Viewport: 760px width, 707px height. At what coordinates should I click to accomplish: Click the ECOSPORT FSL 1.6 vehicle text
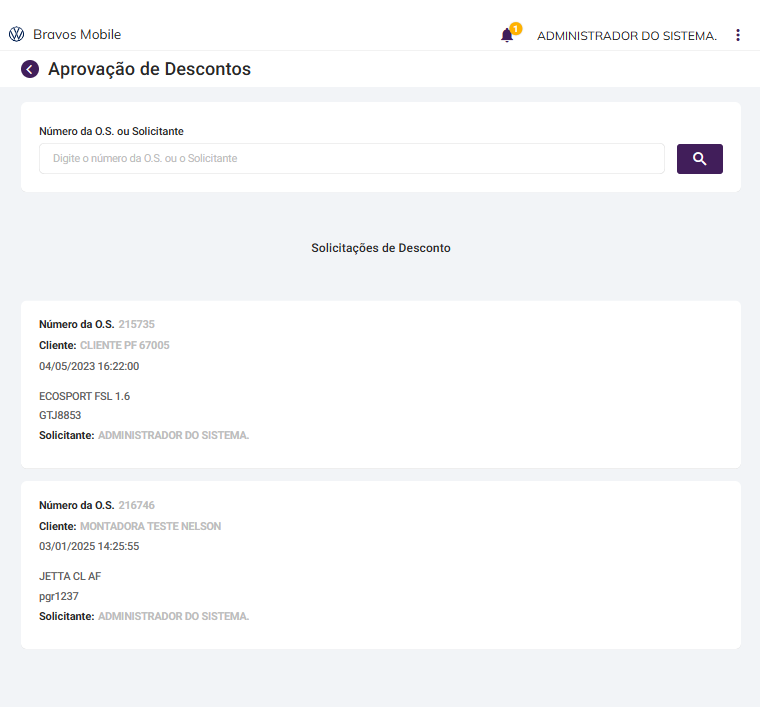(84, 396)
